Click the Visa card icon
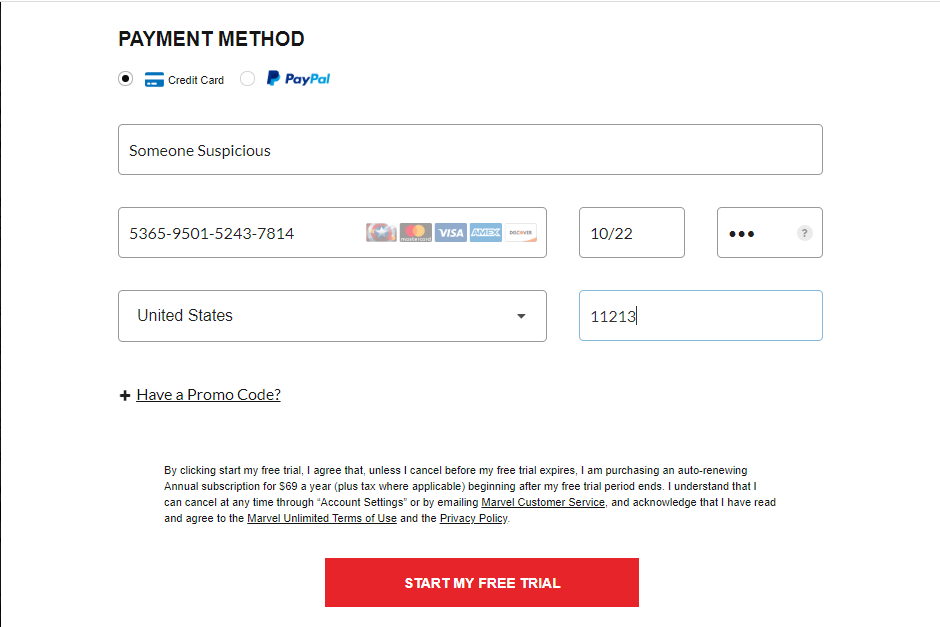This screenshot has height=627, width=940. coord(451,233)
